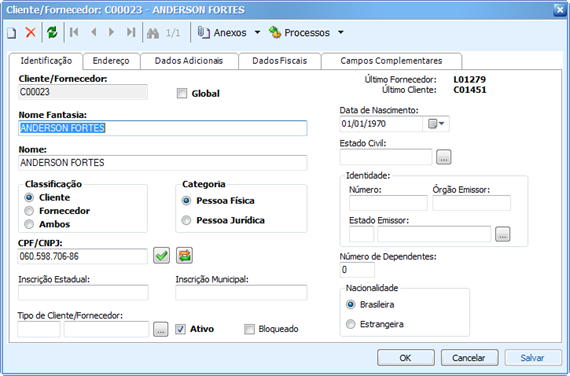
Task: Open the Campos Complementares tab
Action: (x=391, y=61)
